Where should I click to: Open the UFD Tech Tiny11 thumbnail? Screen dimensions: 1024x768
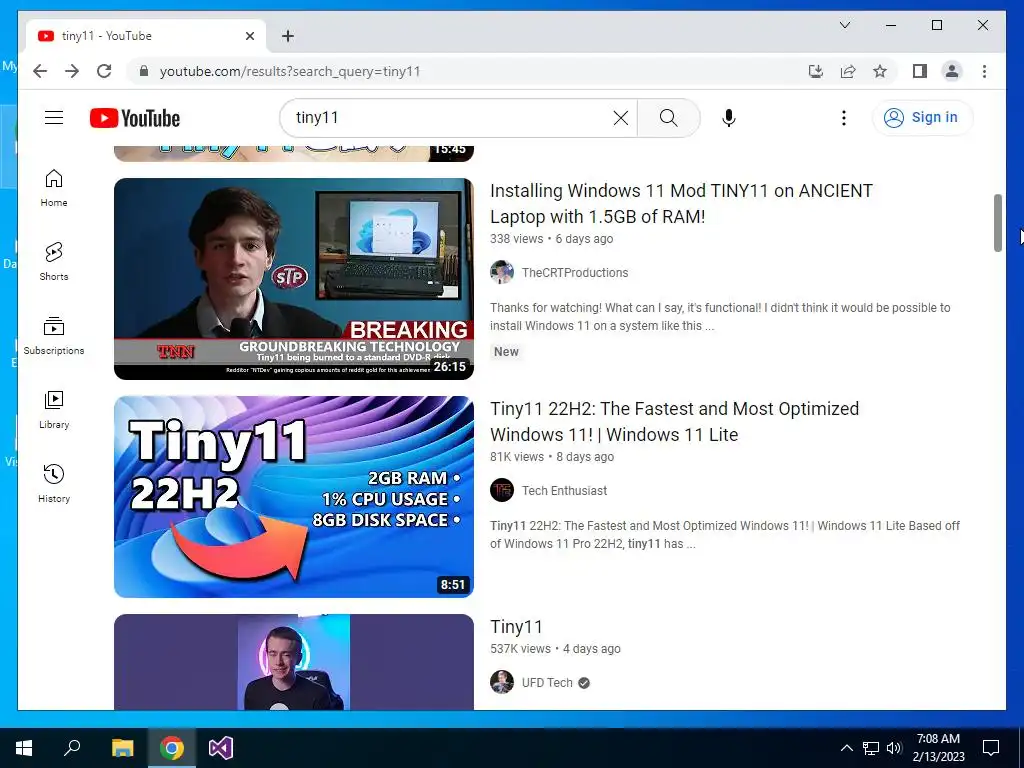pyautogui.click(x=294, y=662)
